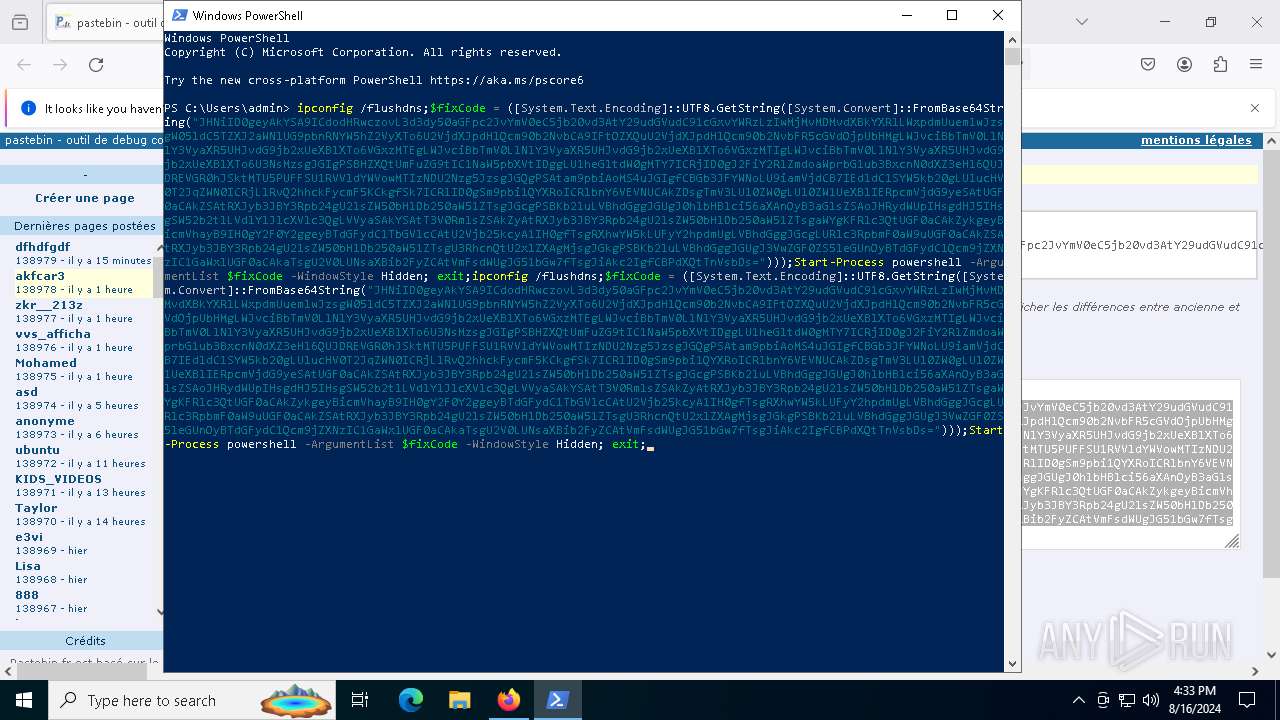The height and width of the screenshot is (720, 1280).
Task: Open Firefox account profile icon
Action: (1184, 65)
